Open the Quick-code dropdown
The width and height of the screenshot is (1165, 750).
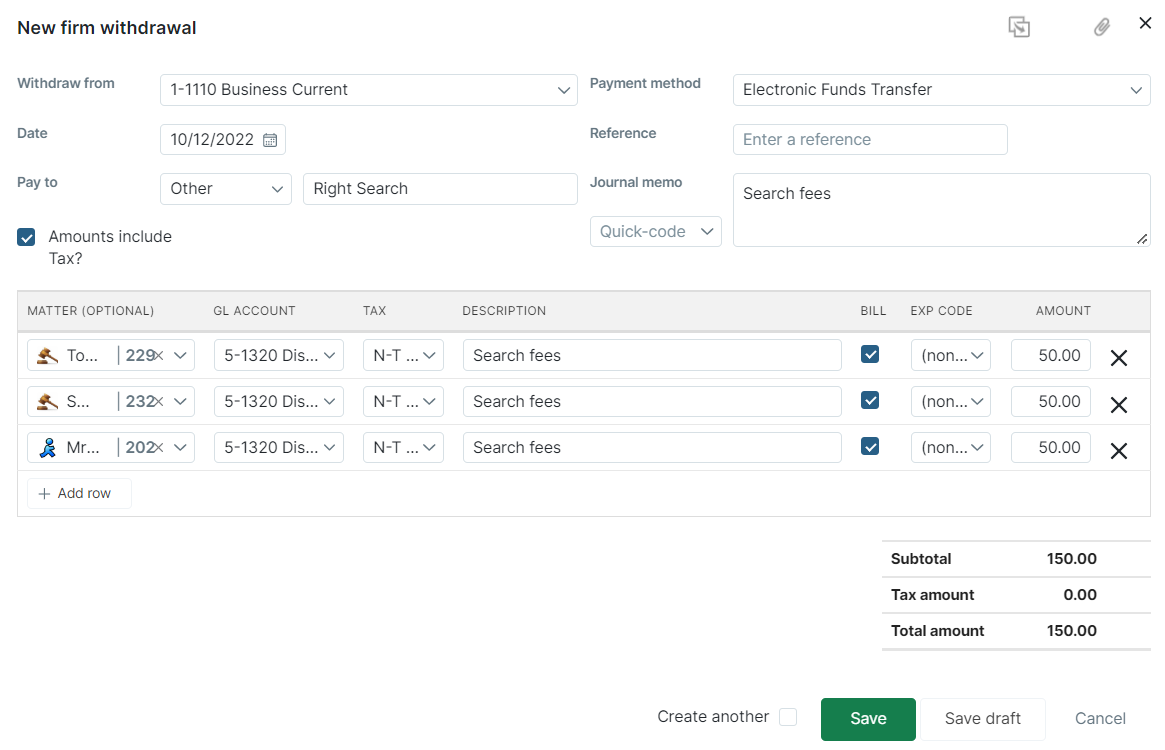click(x=655, y=232)
